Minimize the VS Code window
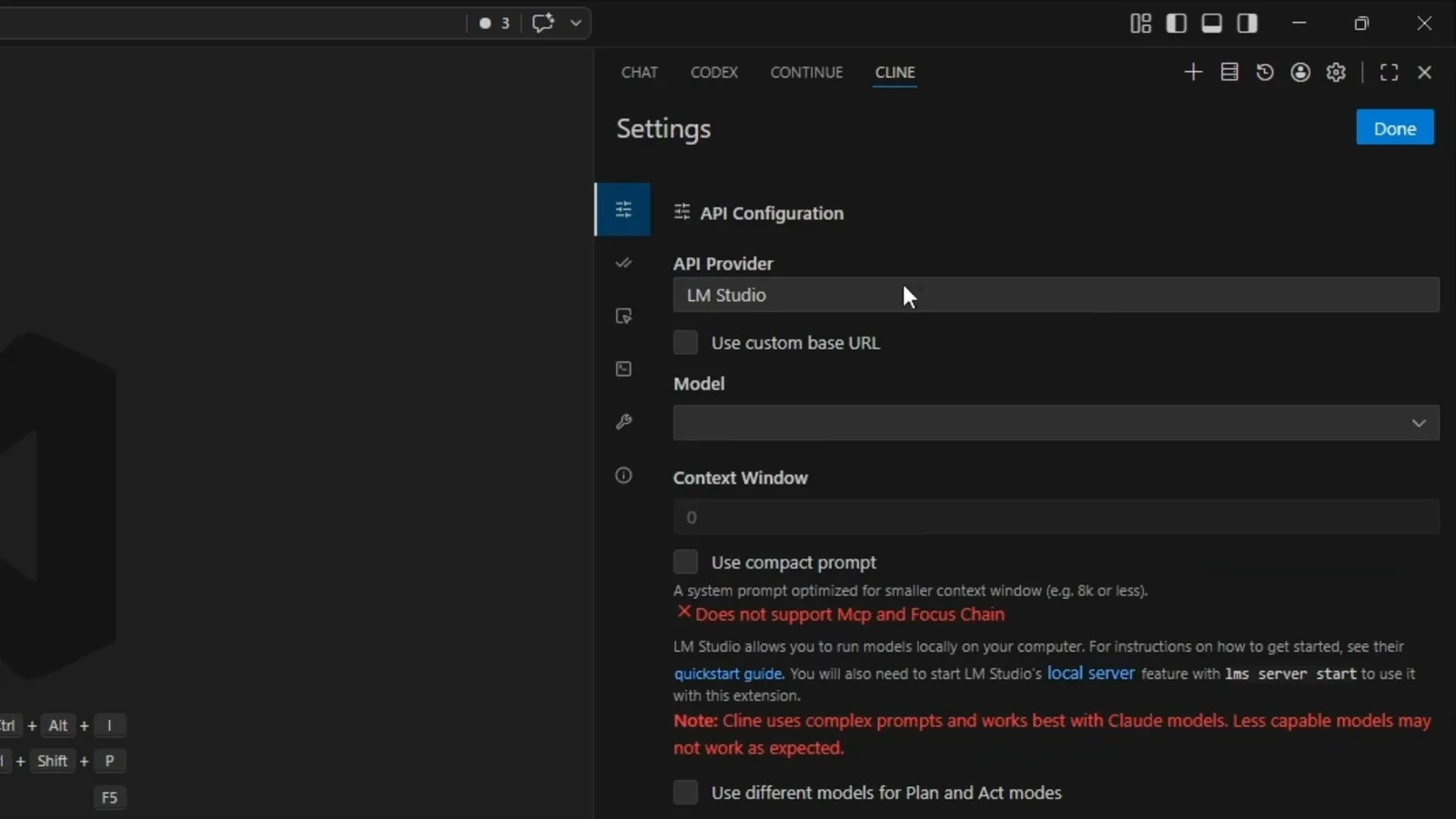 [1299, 24]
